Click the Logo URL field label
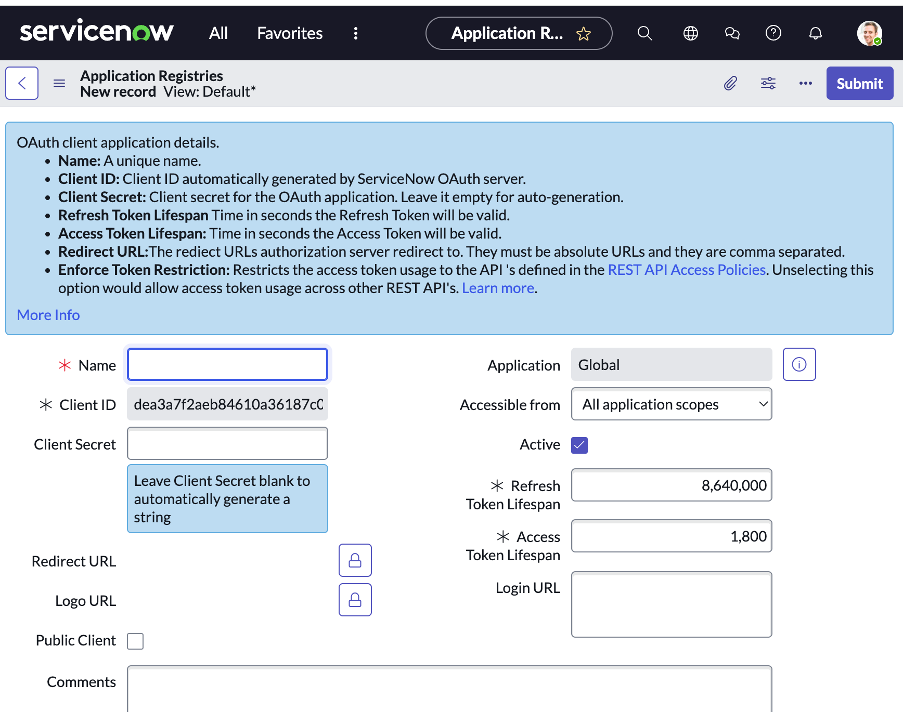 click(x=85, y=601)
